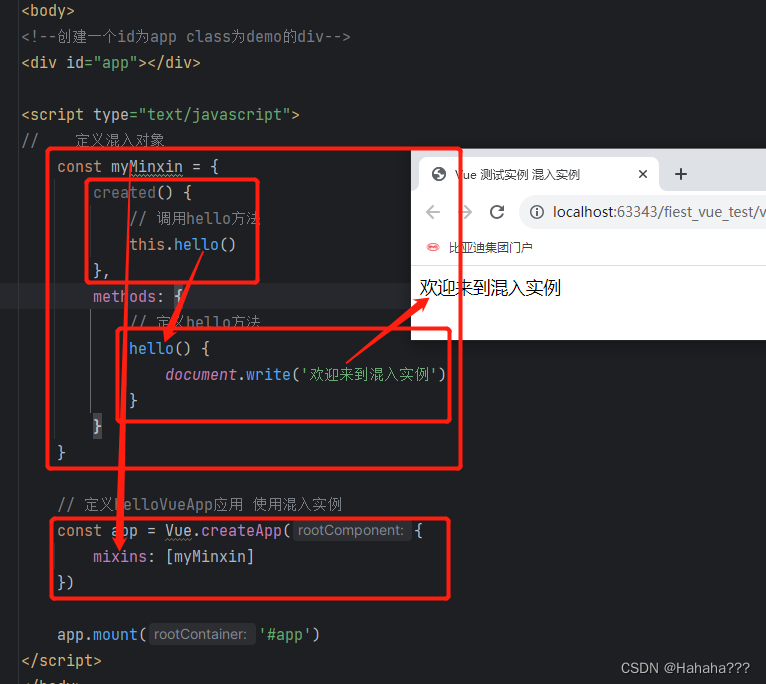766x684 pixels.
Task: Click the rootContainer: inlay hint
Action: pyautogui.click(x=201, y=634)
